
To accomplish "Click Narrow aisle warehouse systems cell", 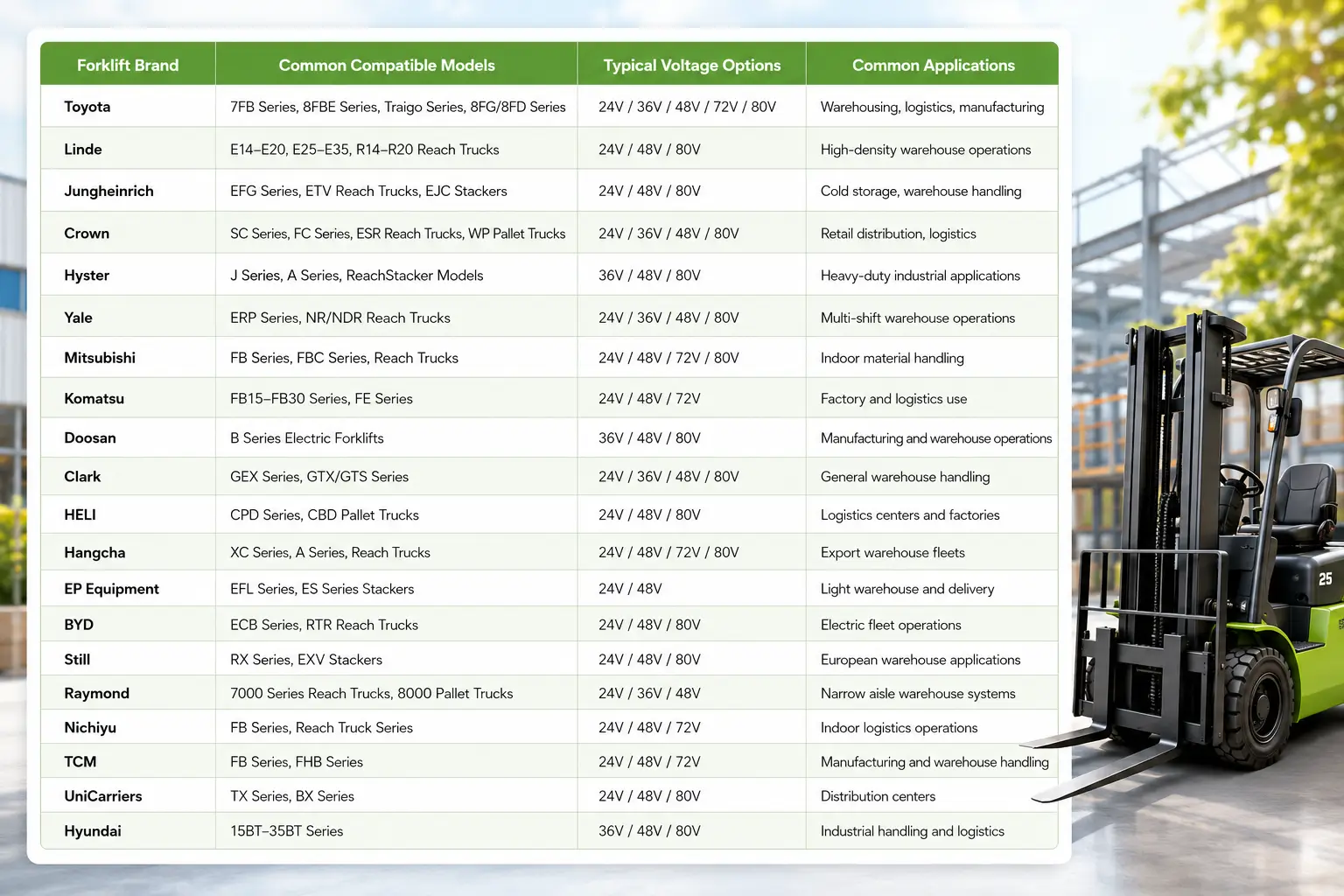I will pyautogui.click(x=932, y=693).
